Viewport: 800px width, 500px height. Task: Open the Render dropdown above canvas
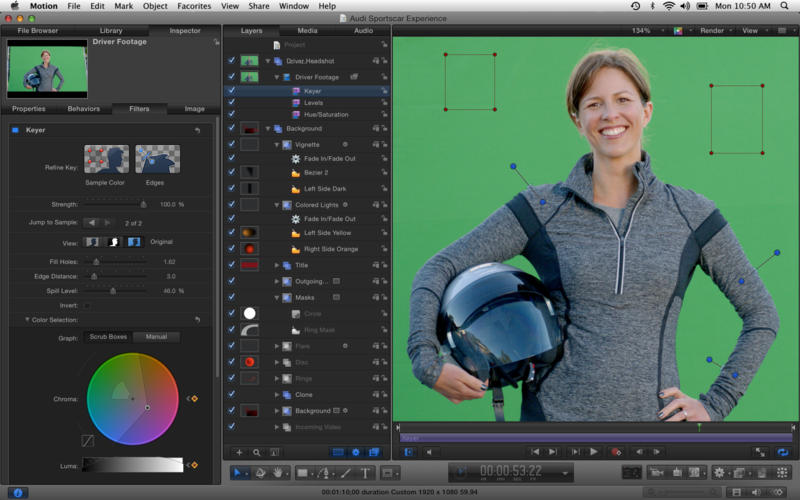[714, 31]
